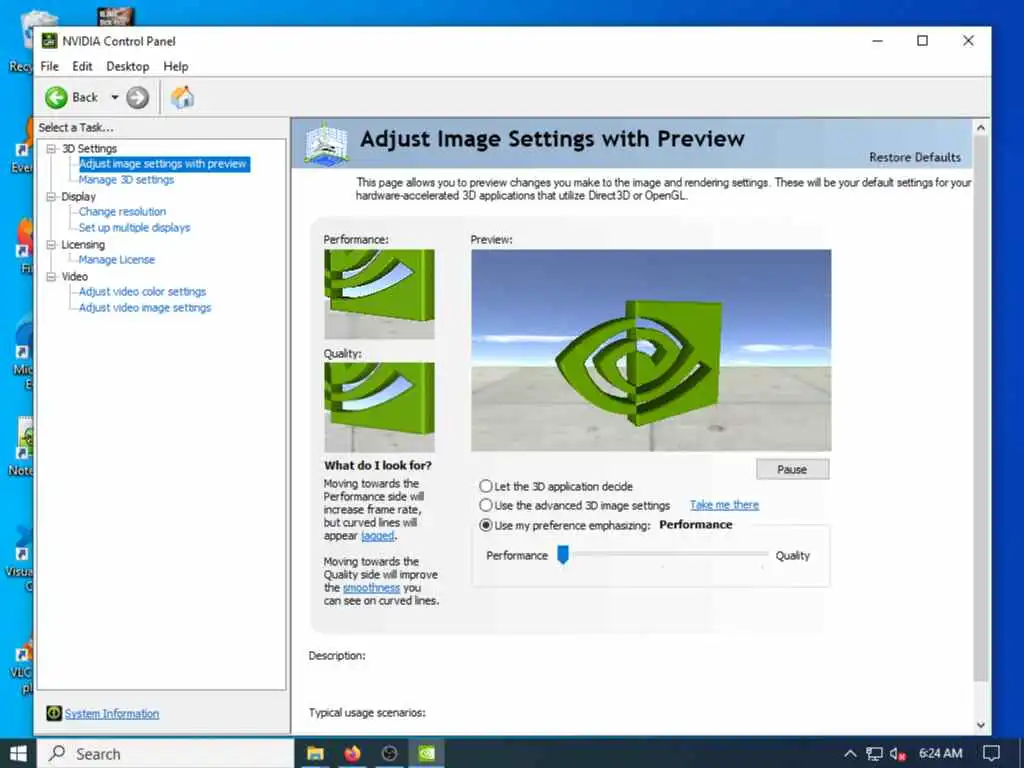Launch Firefox from the taskbar

tap(353, 754)
